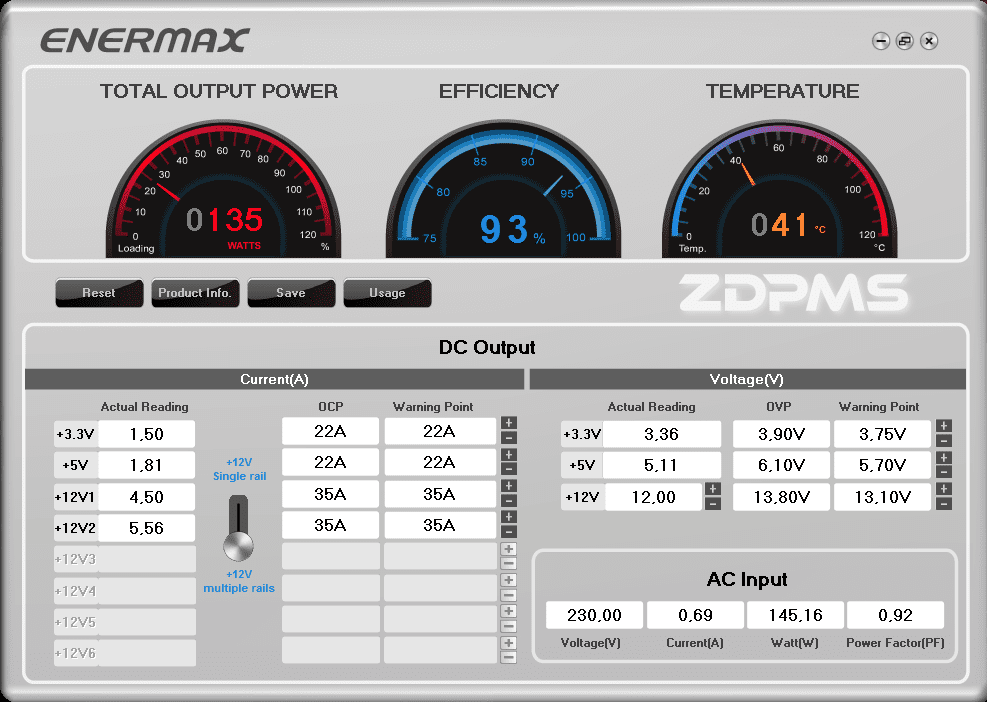This screenshot has height=702, width=987.
Task: Decrease +5V current warning point
Action: (x=509, y=469)
